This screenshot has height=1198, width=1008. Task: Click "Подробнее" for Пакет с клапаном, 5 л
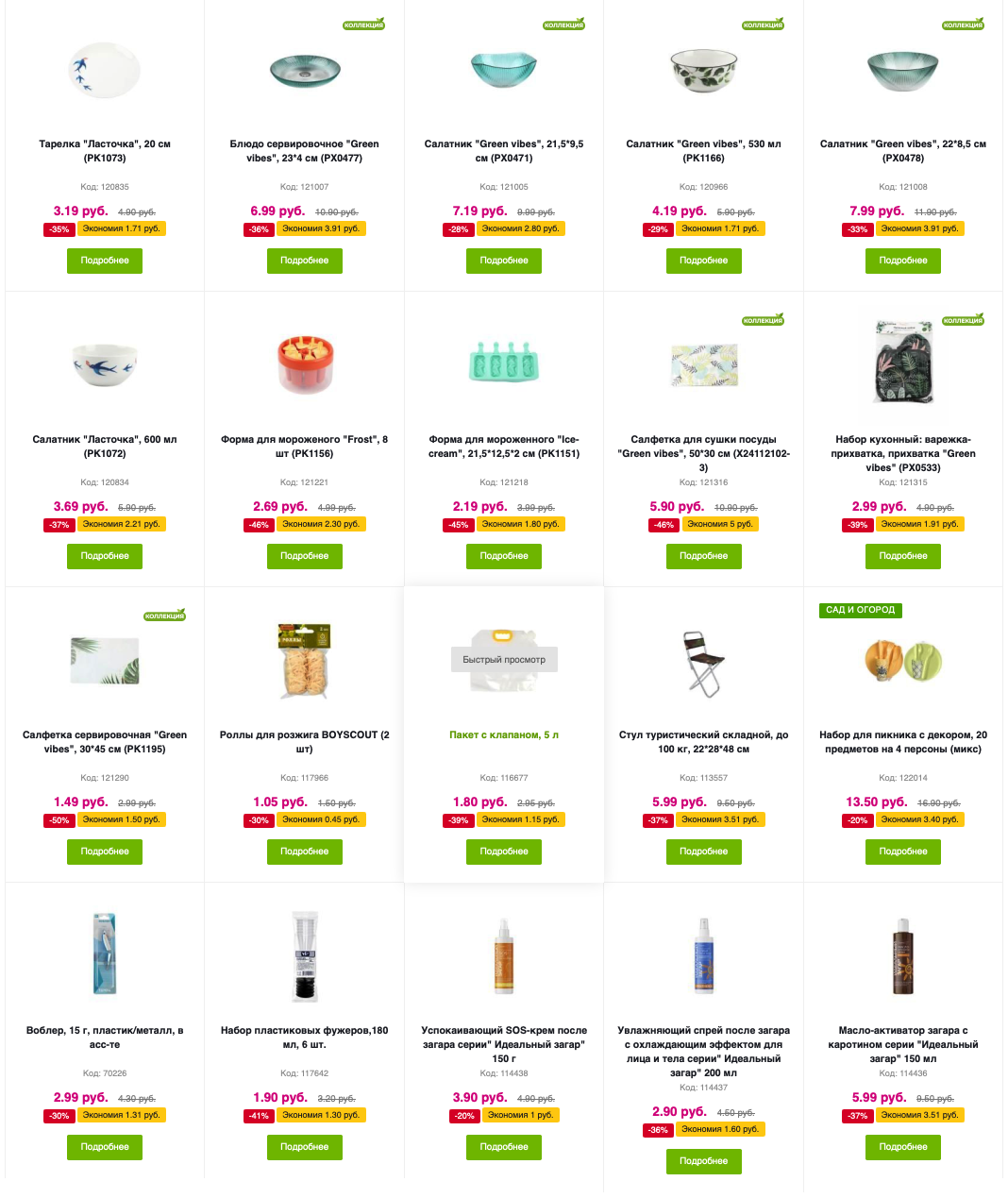coord(504,852)
